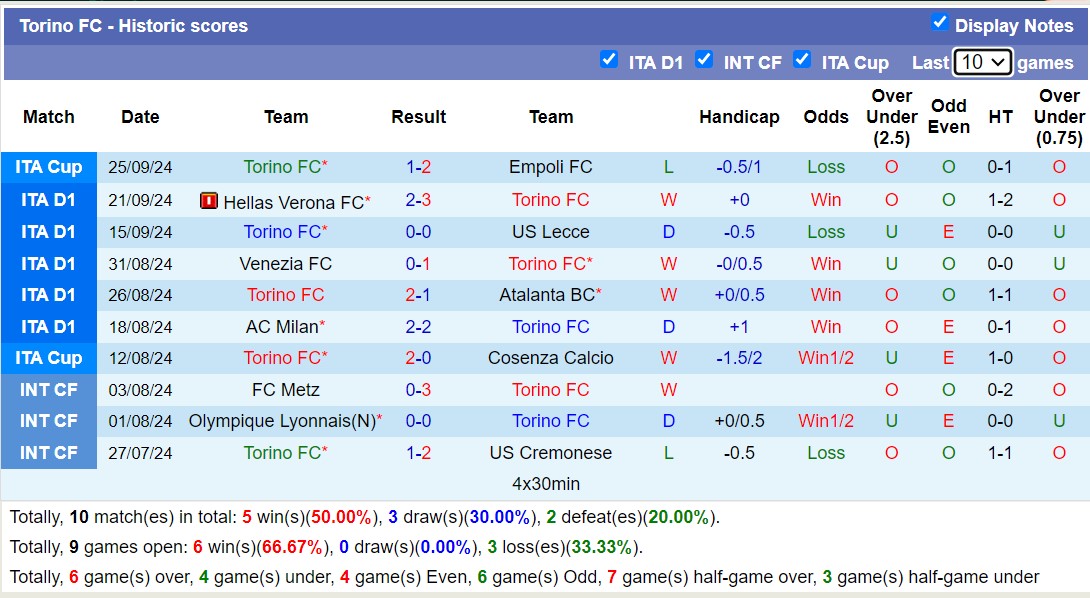This screenshot has width=1090, height=598.
Task: Open the 0-1 result of Venezia match
Action: [x=418, y=264]
